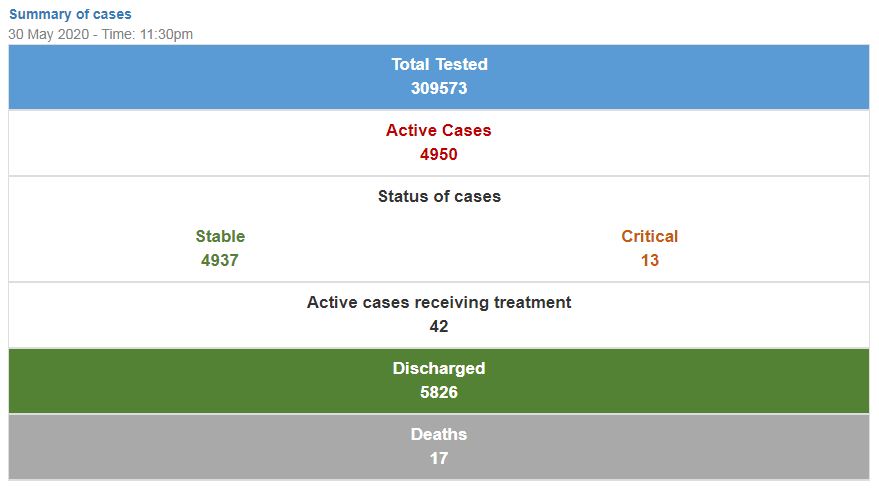The height and width of the screenshot is (488, 879).
Task: Click the Discharged label
Action: tap(439, 369)
